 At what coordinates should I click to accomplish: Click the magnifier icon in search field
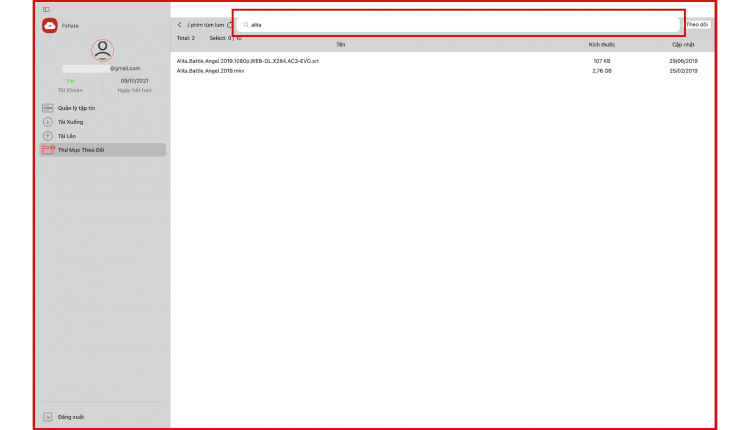pos(246,25)
